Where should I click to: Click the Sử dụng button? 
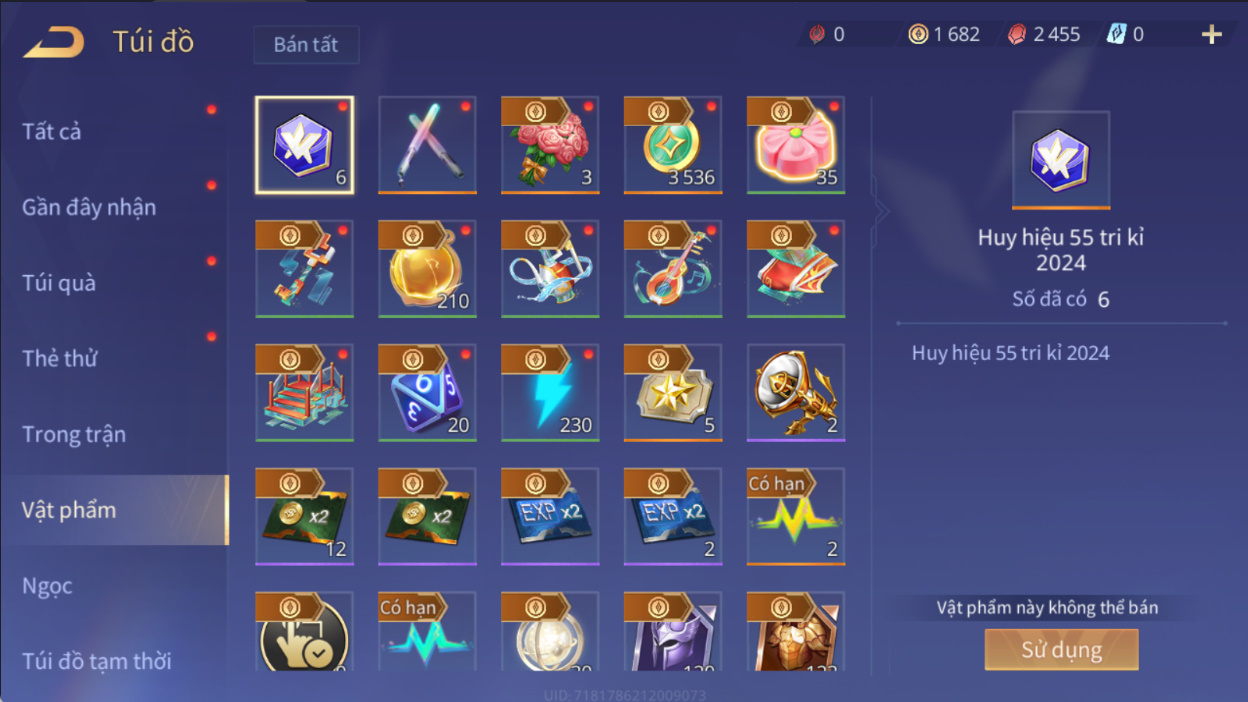[1061, 650]
